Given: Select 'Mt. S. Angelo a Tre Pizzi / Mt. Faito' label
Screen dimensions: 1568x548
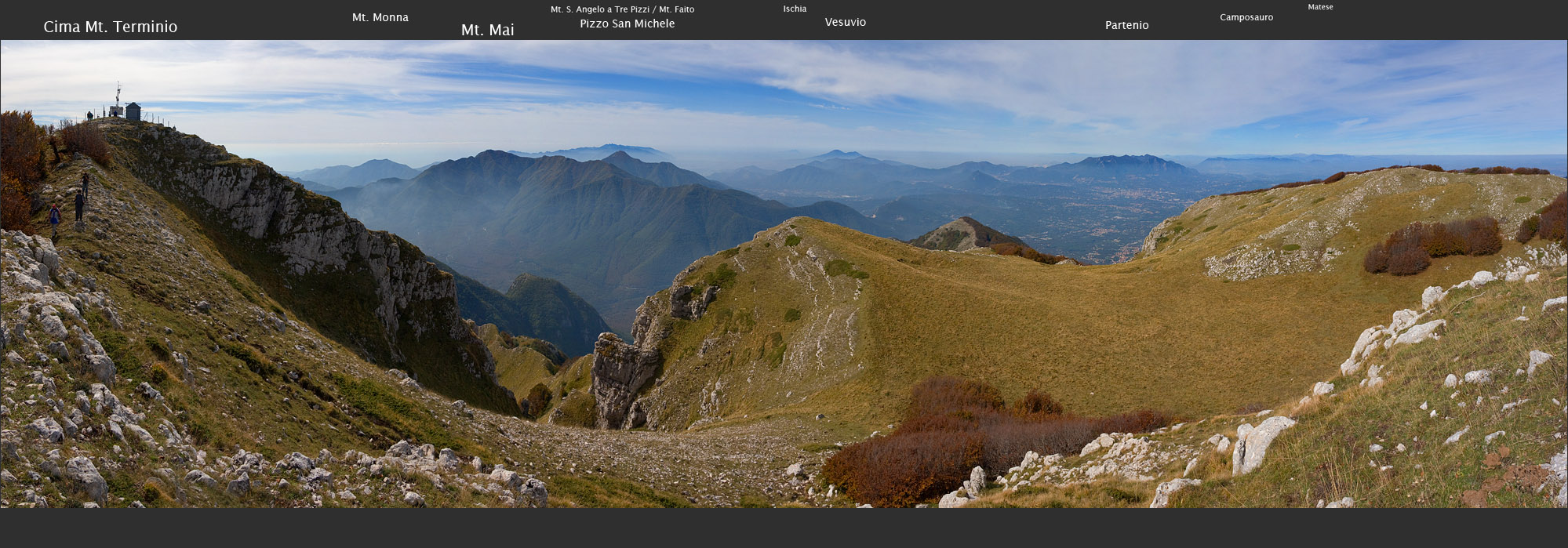Looking at the screenshot, I should (622, 9).
